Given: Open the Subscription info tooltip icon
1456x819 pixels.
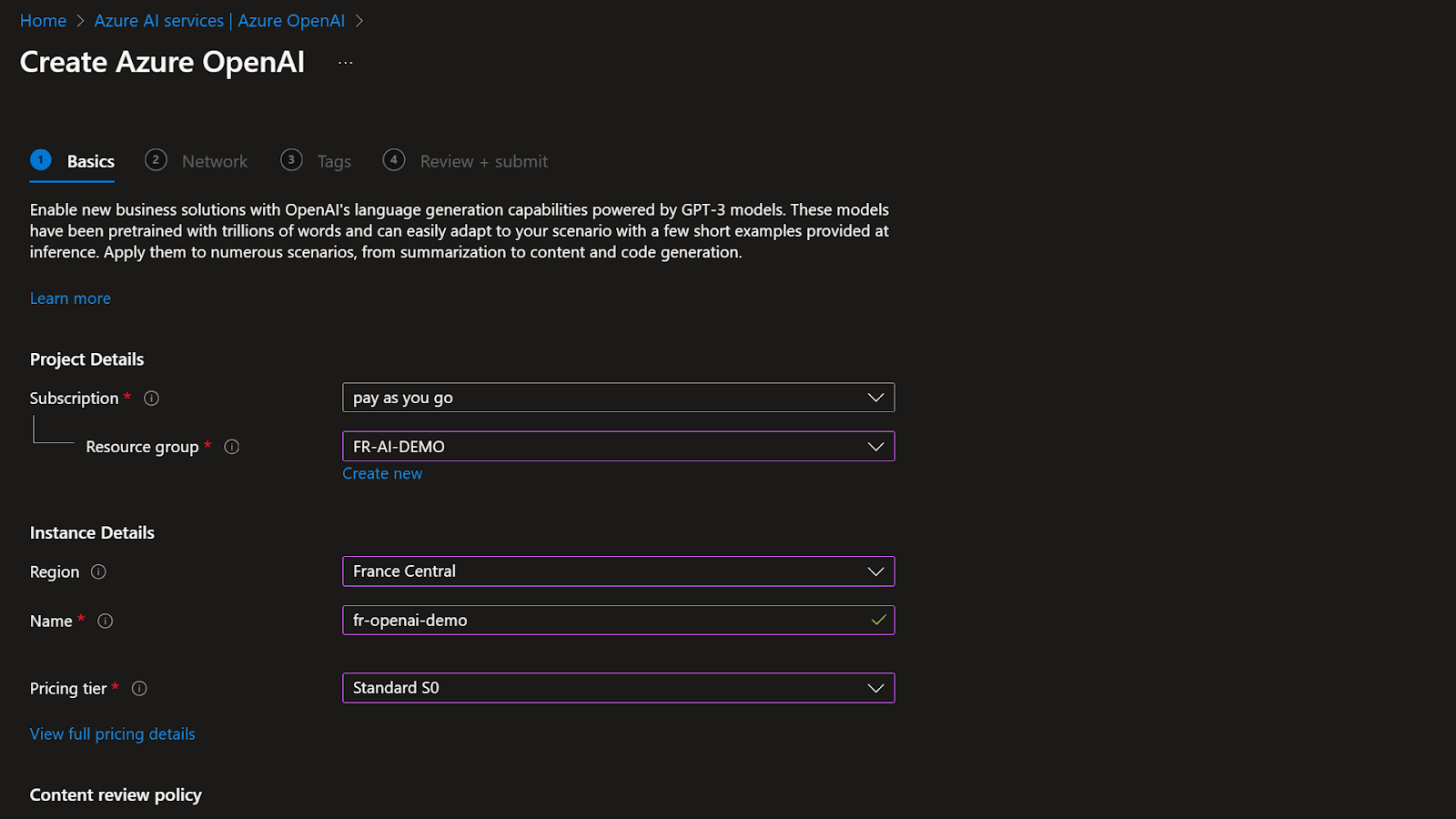Looking at the screenshot, I should pos(152,398).
